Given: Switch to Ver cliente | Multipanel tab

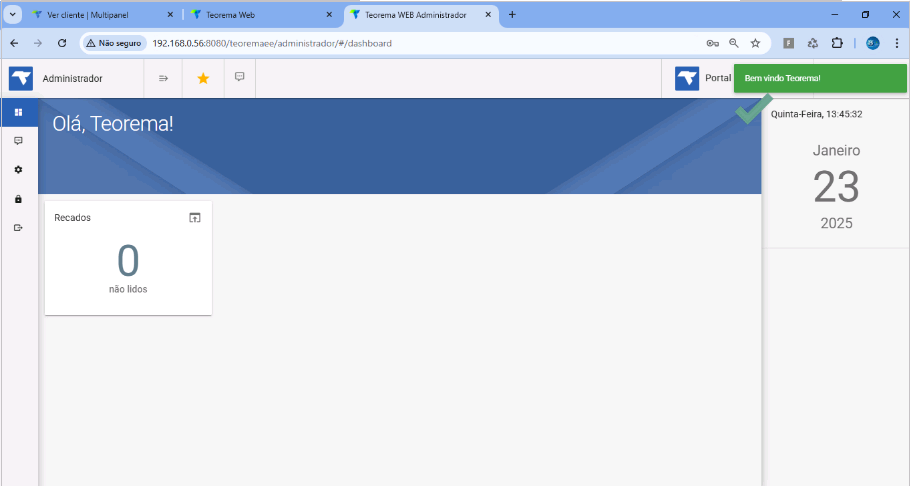Looking at the screenshot, I should [x=103, y=15].
